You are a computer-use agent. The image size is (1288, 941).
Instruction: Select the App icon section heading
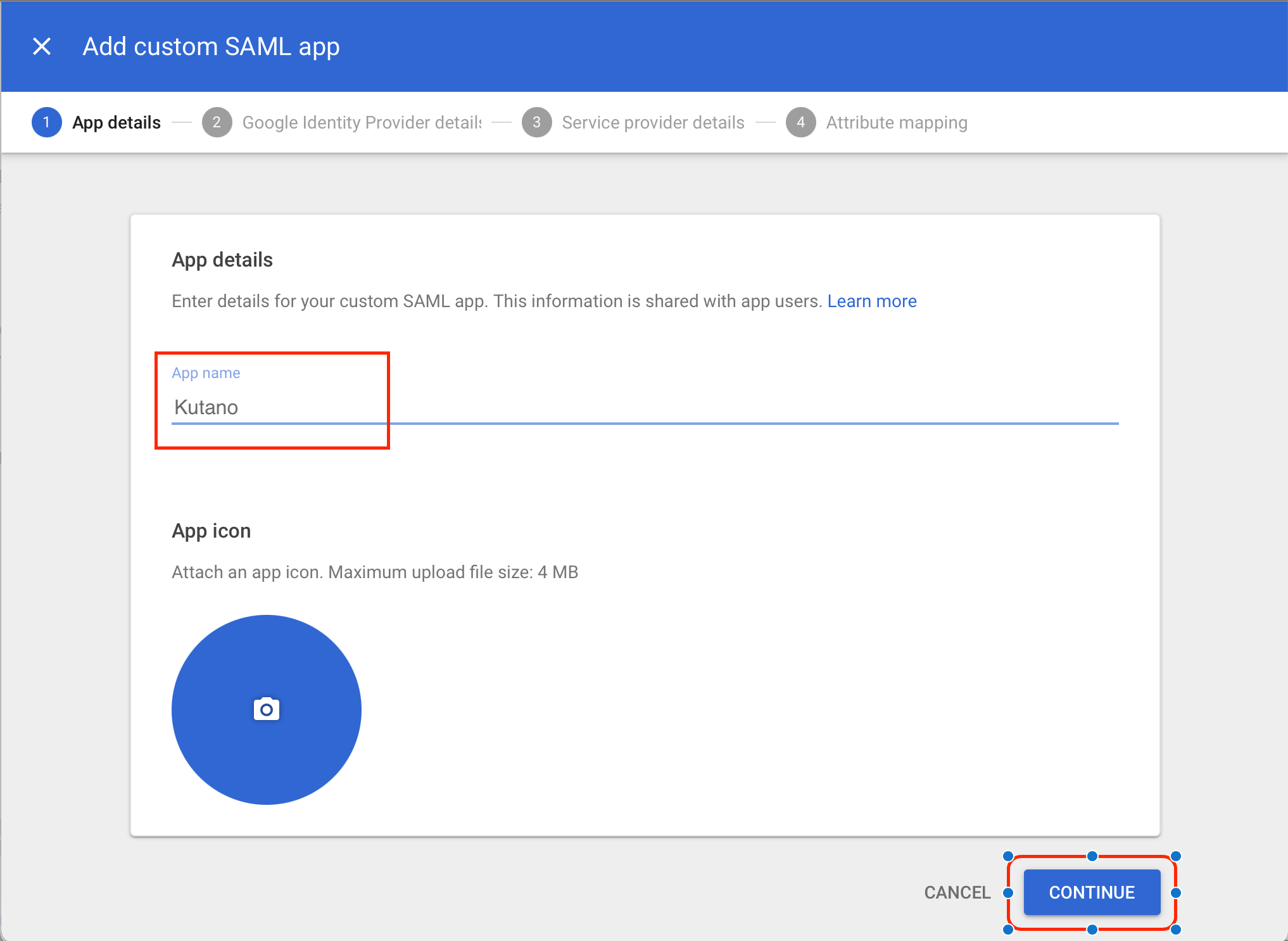pyautogui.click(x=212, y=531)
